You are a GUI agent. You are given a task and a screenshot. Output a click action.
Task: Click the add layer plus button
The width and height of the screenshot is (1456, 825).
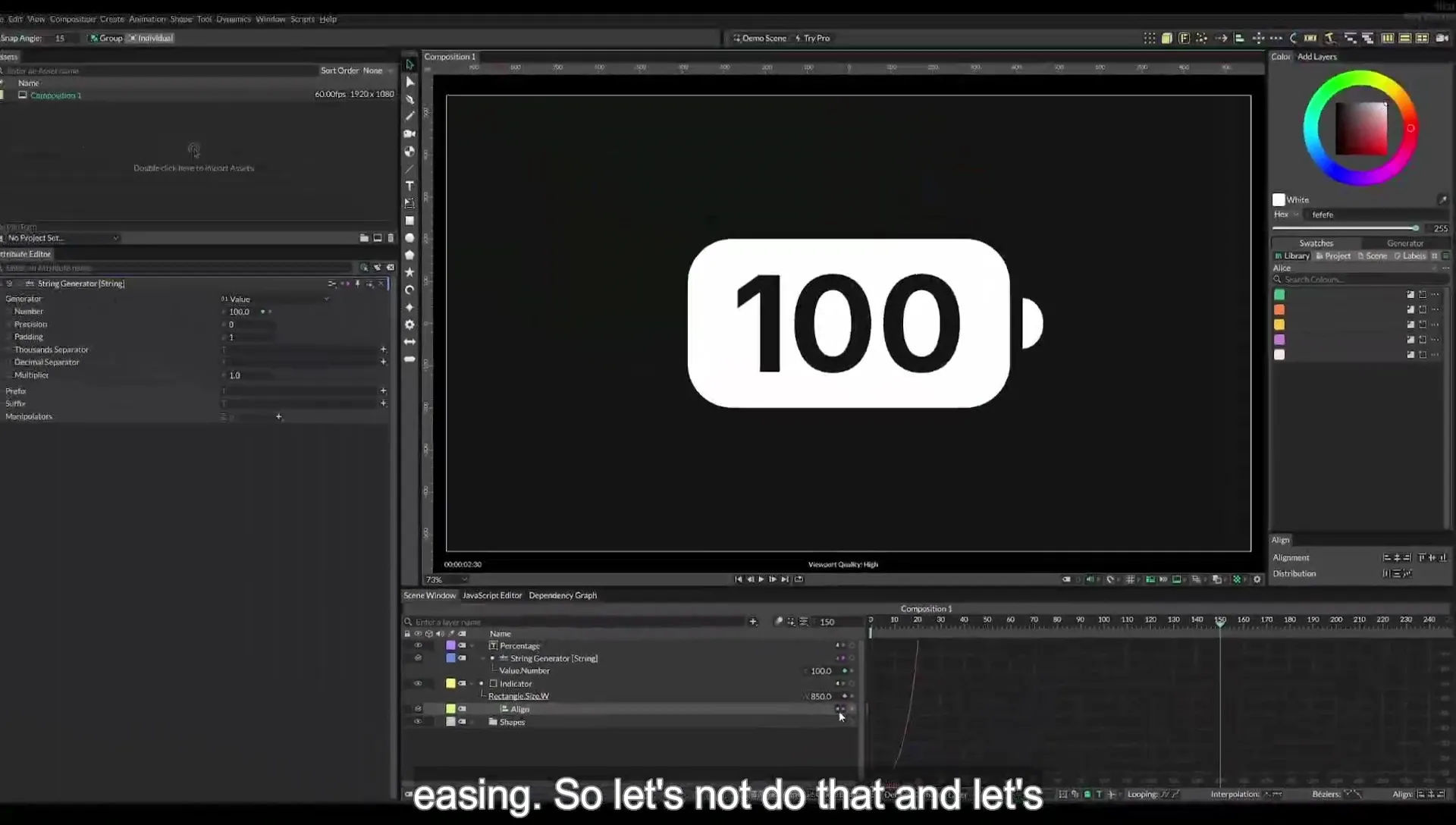tap(753, 622)
